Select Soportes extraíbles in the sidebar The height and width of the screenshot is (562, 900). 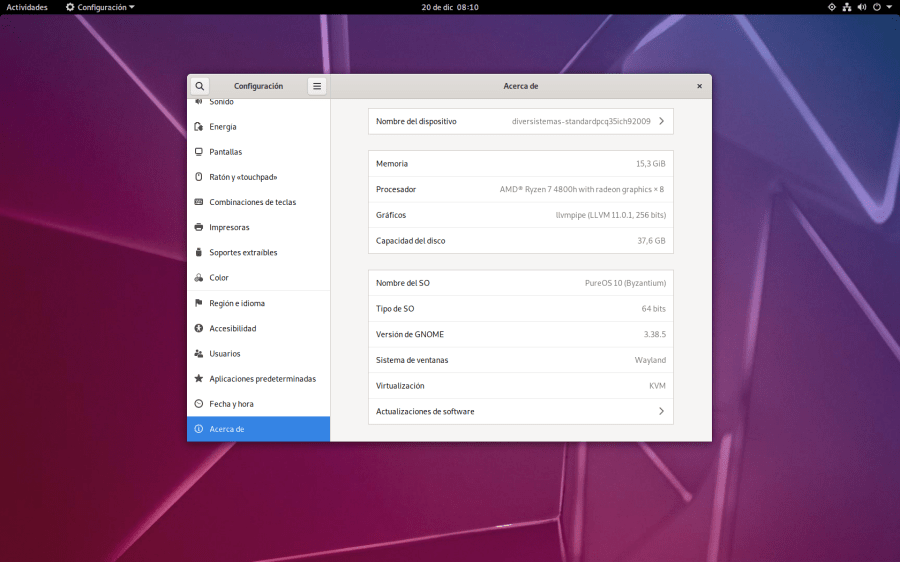click(x=243, y=252)
